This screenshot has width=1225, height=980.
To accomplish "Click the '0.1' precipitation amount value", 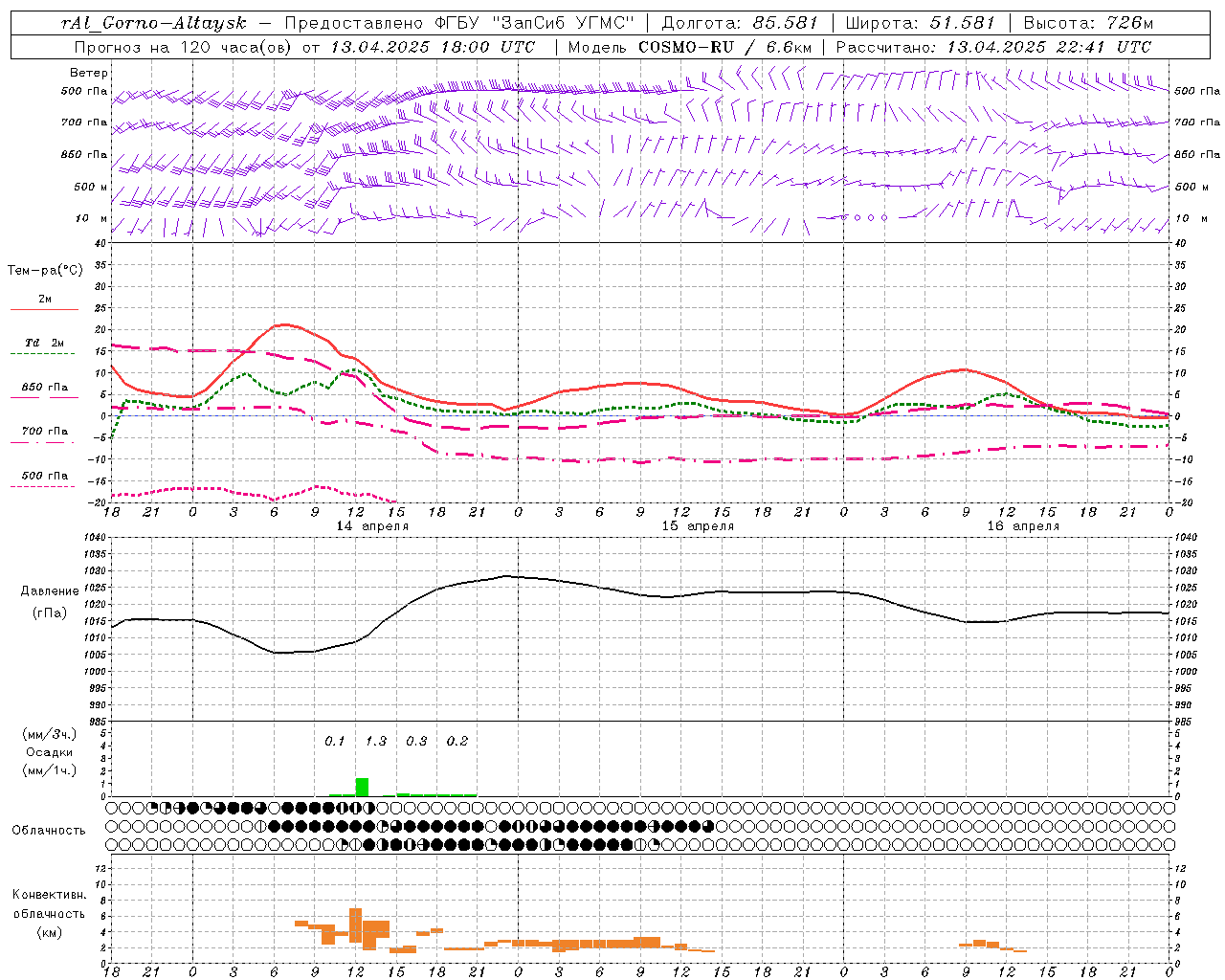I will 334,741.
